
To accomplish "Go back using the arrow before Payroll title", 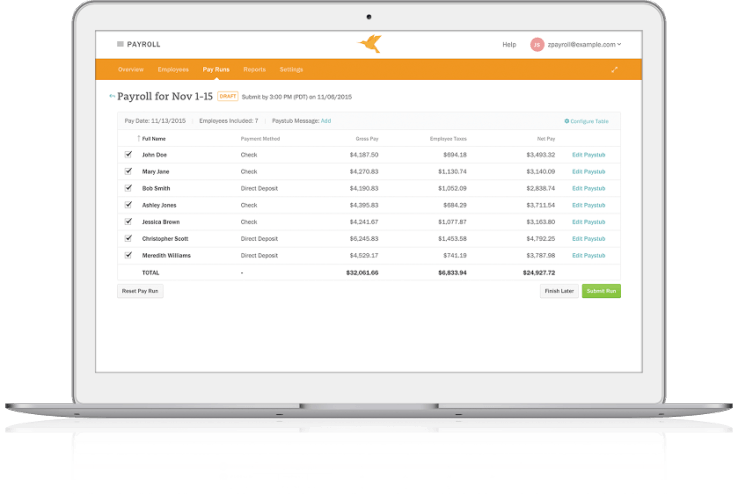I will 112,96.
